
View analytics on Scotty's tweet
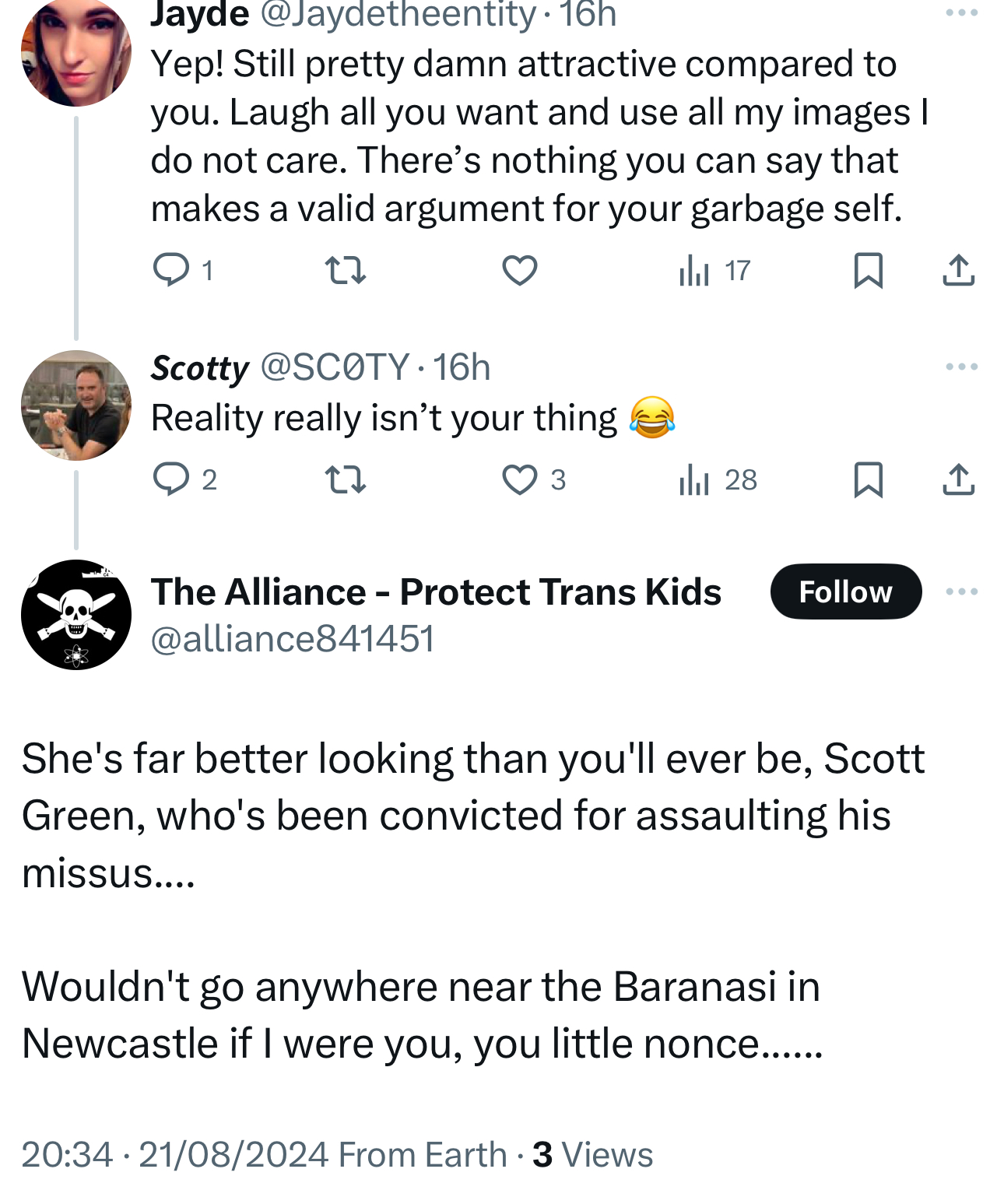pos(694,479)
